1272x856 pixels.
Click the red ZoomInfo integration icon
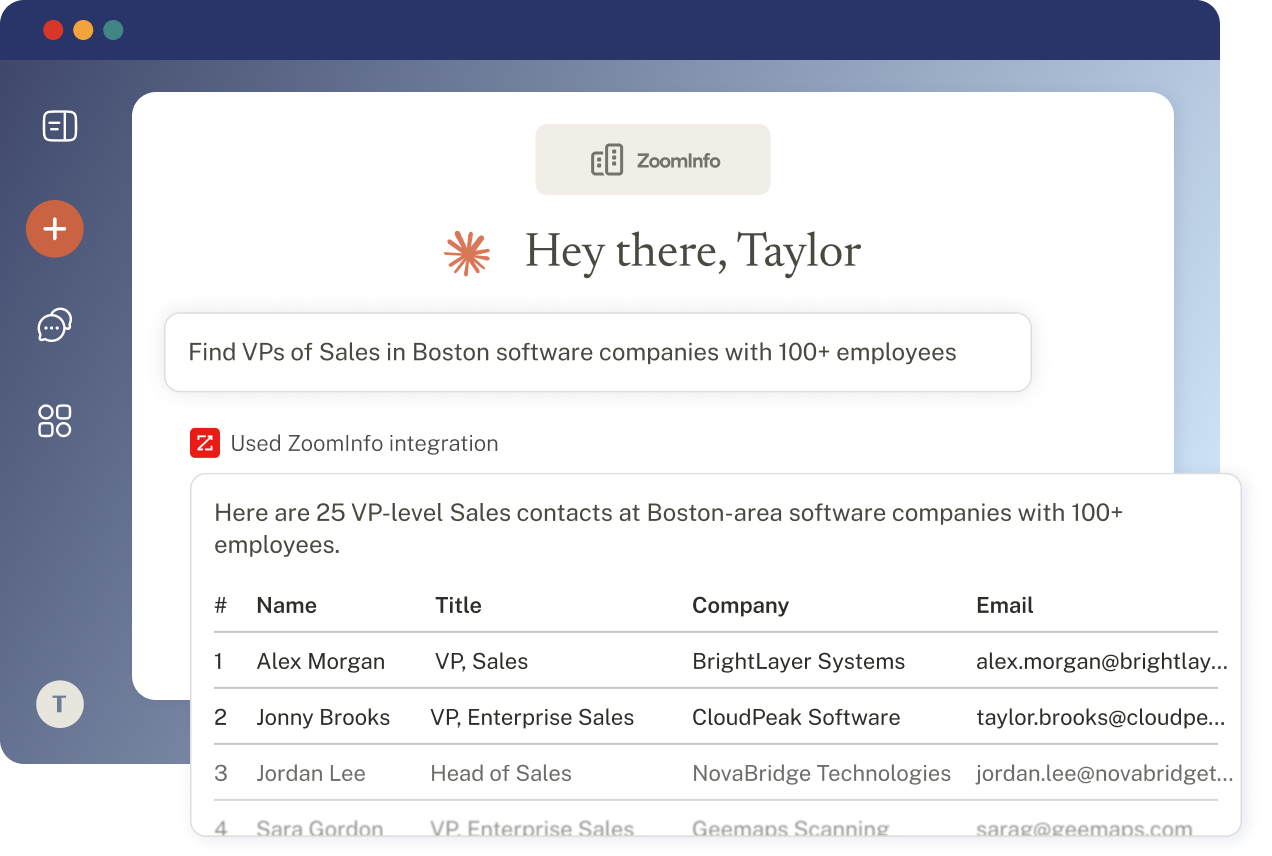pyautogui.click(x=205, y=443)
